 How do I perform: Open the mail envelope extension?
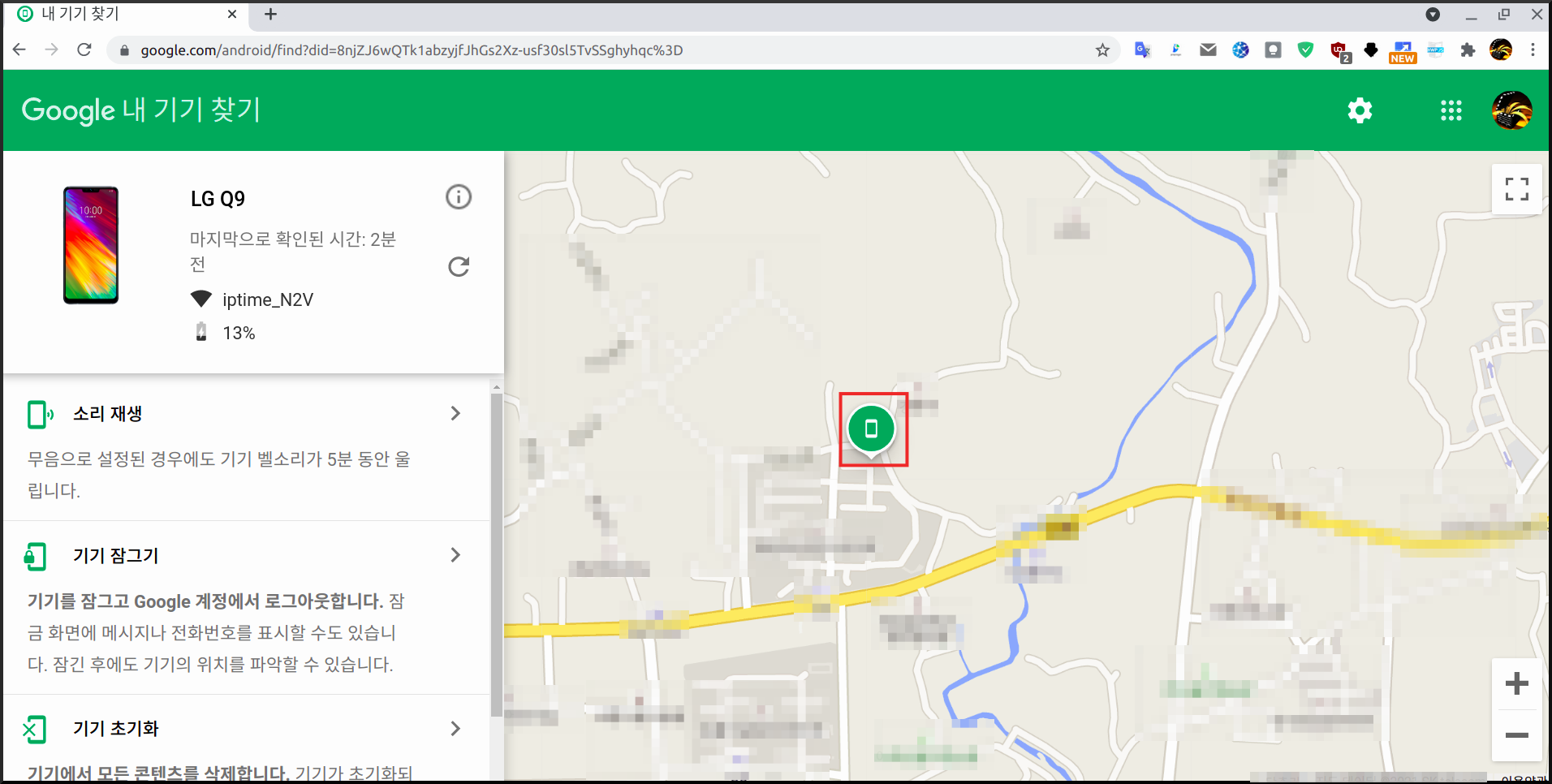[1208, 50]
